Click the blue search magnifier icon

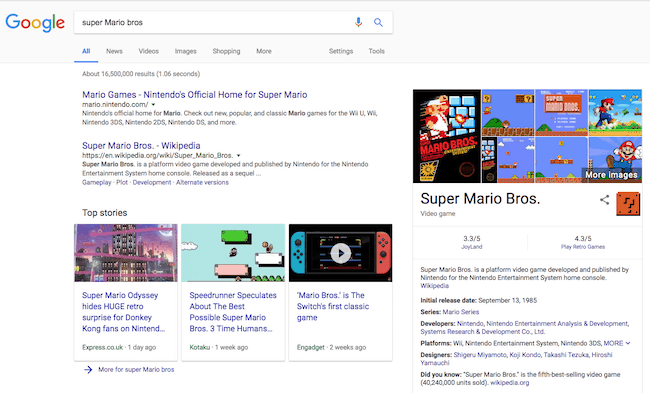click(378, 22)
